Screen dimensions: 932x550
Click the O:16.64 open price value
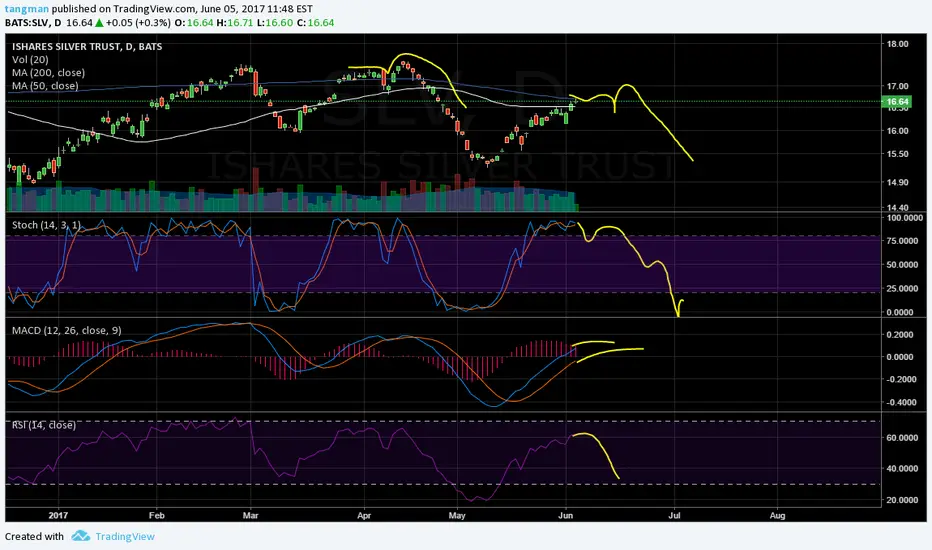coord(200,23)
